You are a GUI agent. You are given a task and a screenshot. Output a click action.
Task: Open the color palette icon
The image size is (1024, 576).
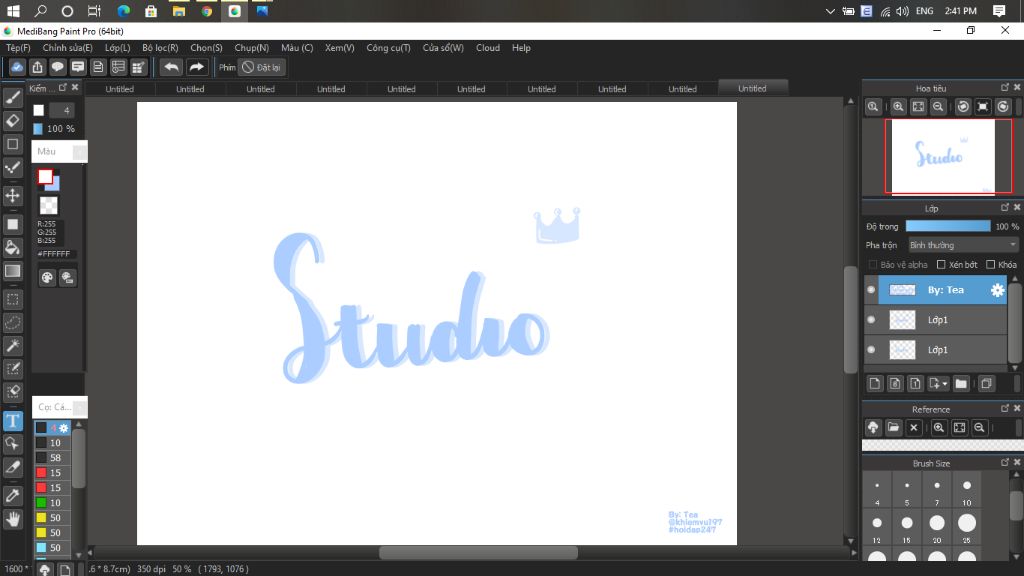click(47, 278)
